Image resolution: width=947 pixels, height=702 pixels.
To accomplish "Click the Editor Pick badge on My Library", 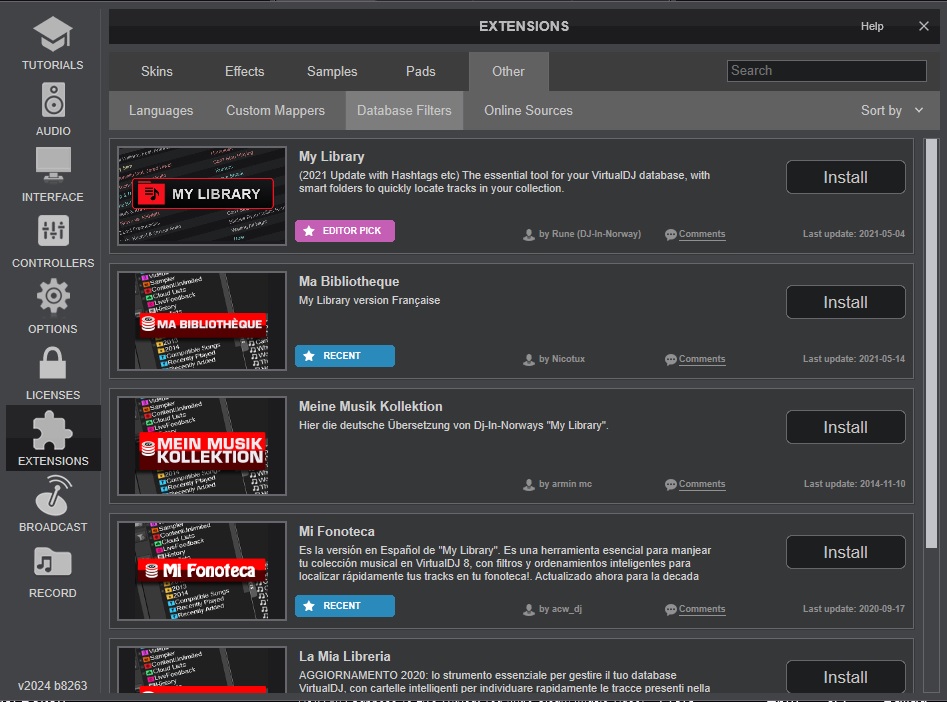I will (x=345, y=231).
